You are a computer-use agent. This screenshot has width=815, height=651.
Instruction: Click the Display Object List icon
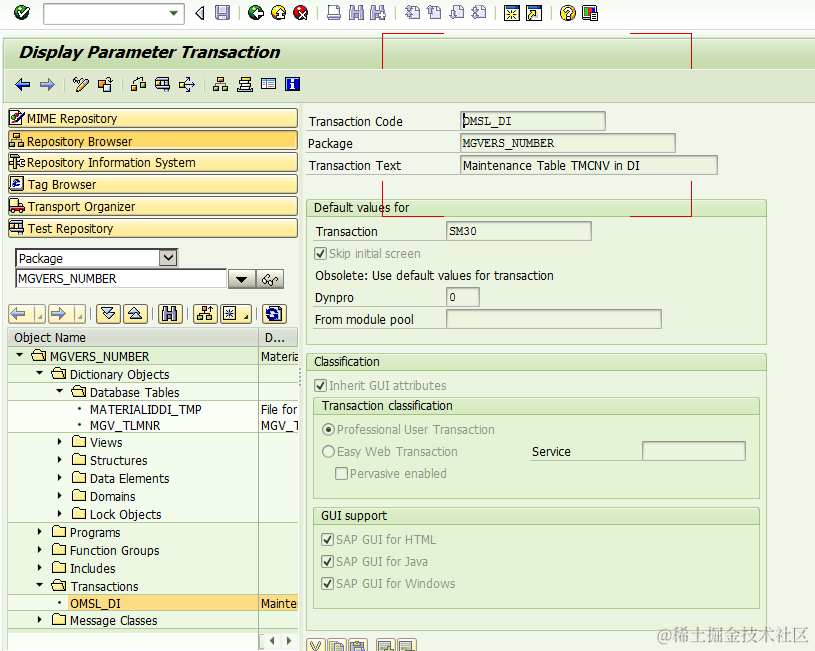220,84
